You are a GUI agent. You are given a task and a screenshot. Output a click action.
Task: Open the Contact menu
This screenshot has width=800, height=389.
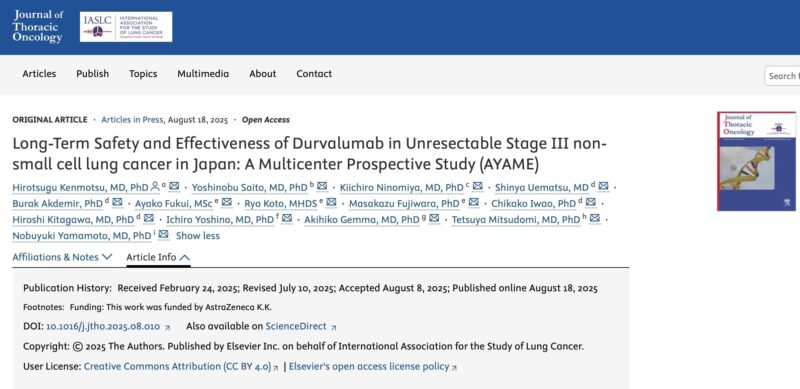pos(314,74)
